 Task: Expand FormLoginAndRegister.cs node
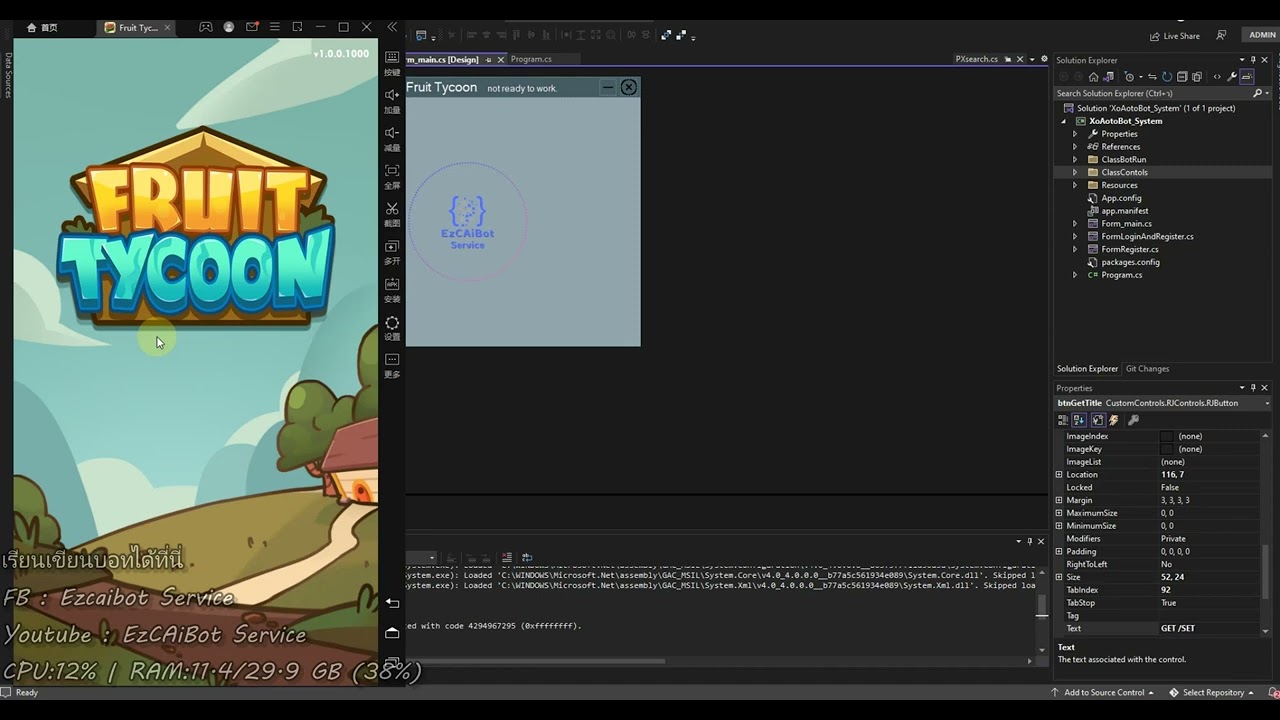1075,237
